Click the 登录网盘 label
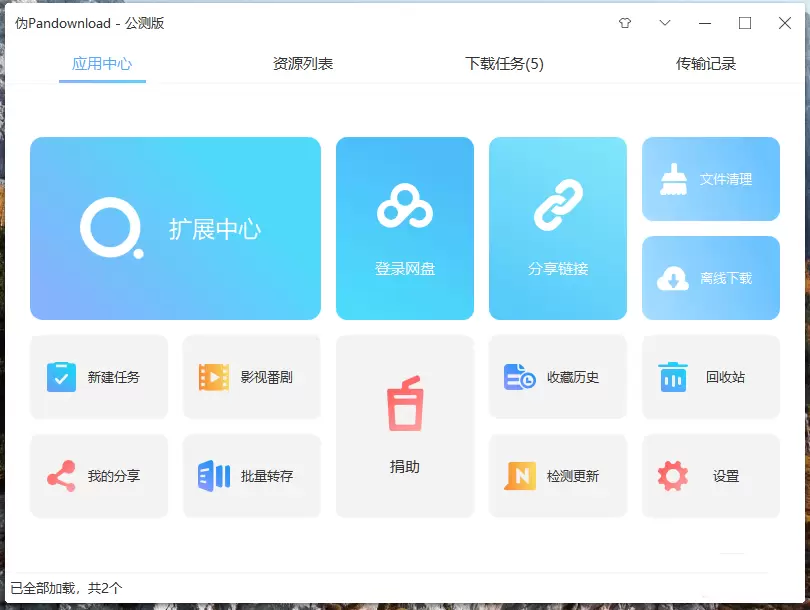Viewport: 810px width, 610px height. [405, 269]
